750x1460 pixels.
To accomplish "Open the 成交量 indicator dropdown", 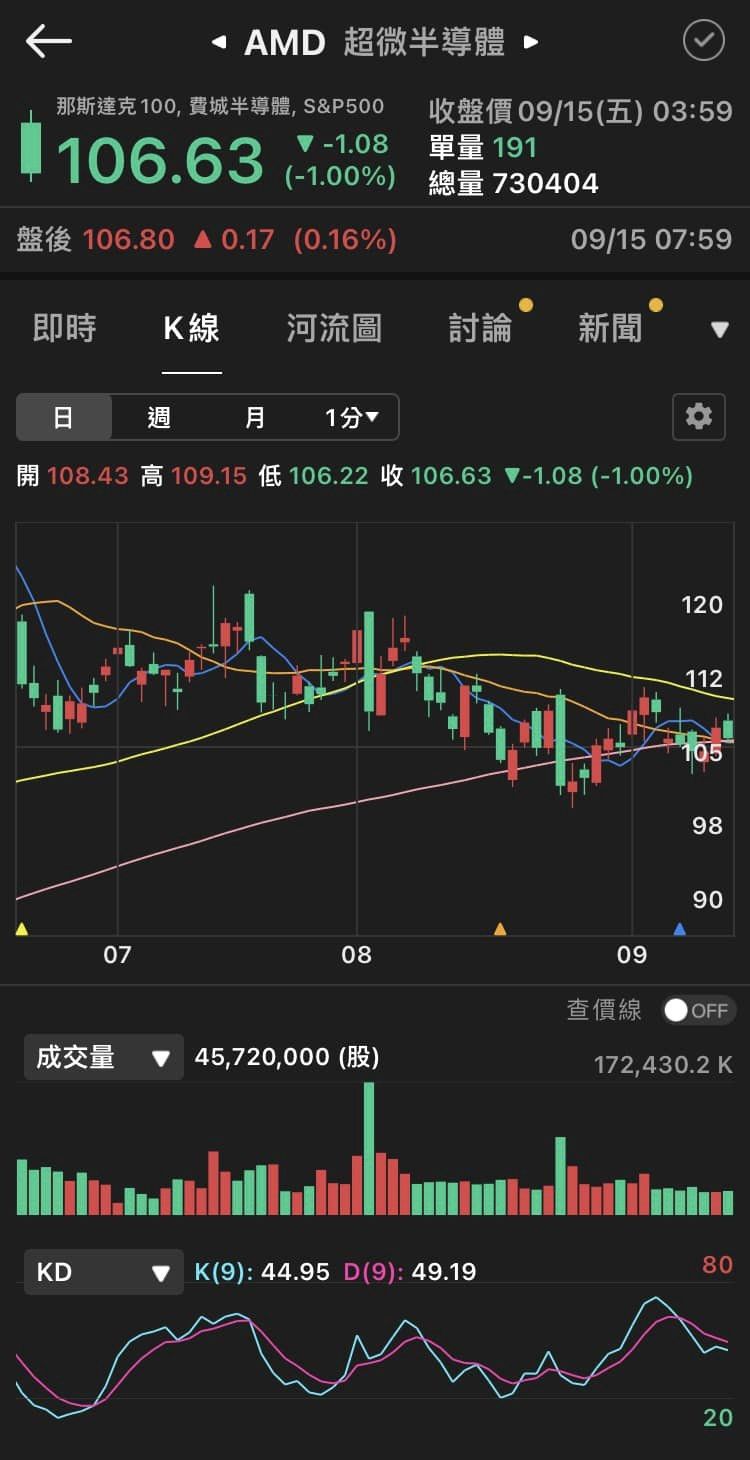I will click(x=103, y=1057).
